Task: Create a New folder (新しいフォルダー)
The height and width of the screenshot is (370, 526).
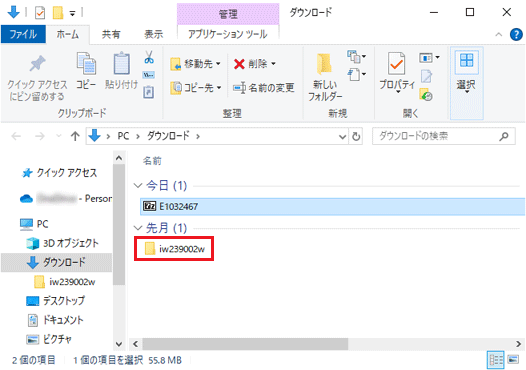Action: coord(325,77)
